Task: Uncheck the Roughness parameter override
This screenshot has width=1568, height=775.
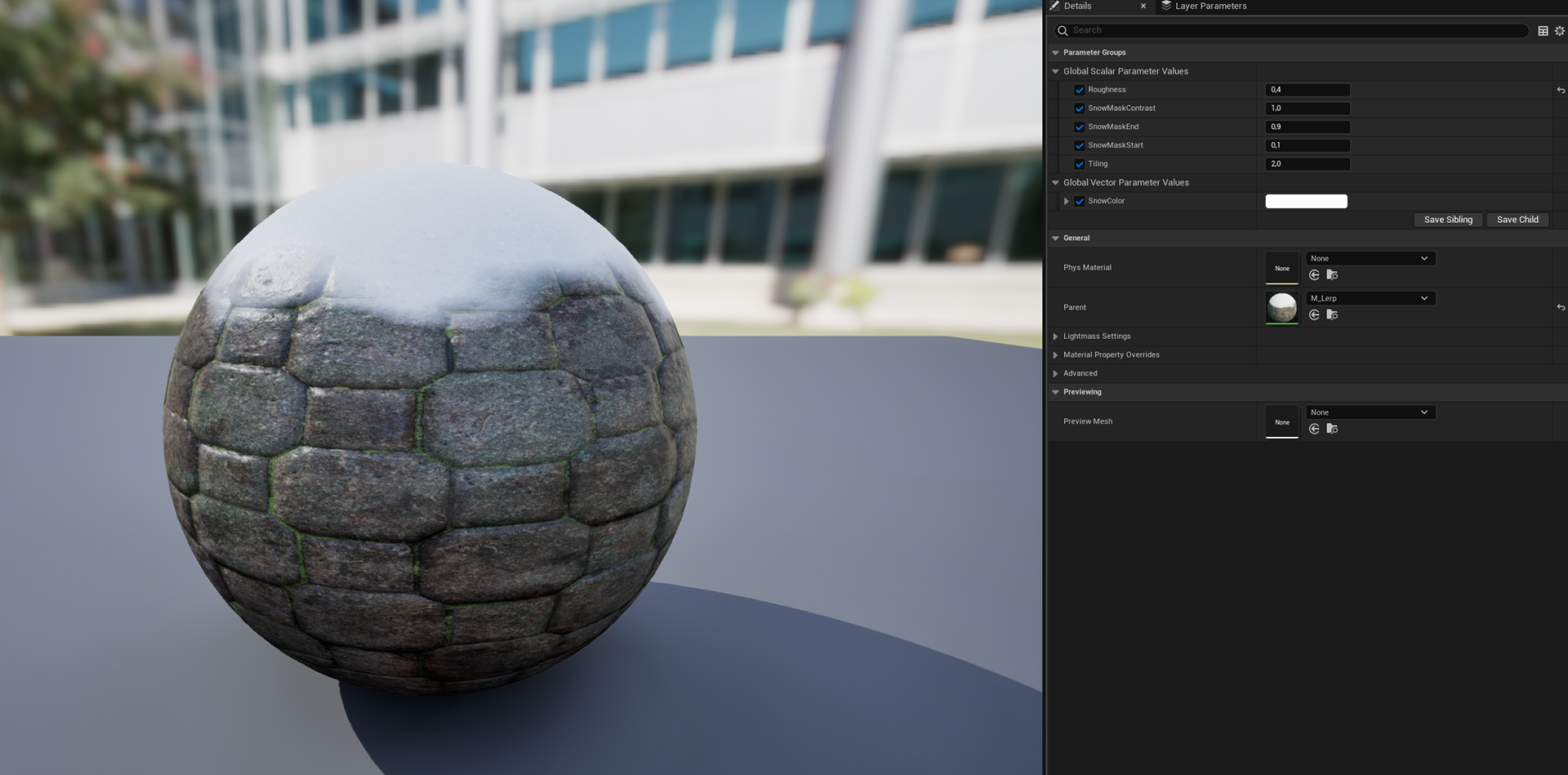Action: click(x=1080, y=90)
